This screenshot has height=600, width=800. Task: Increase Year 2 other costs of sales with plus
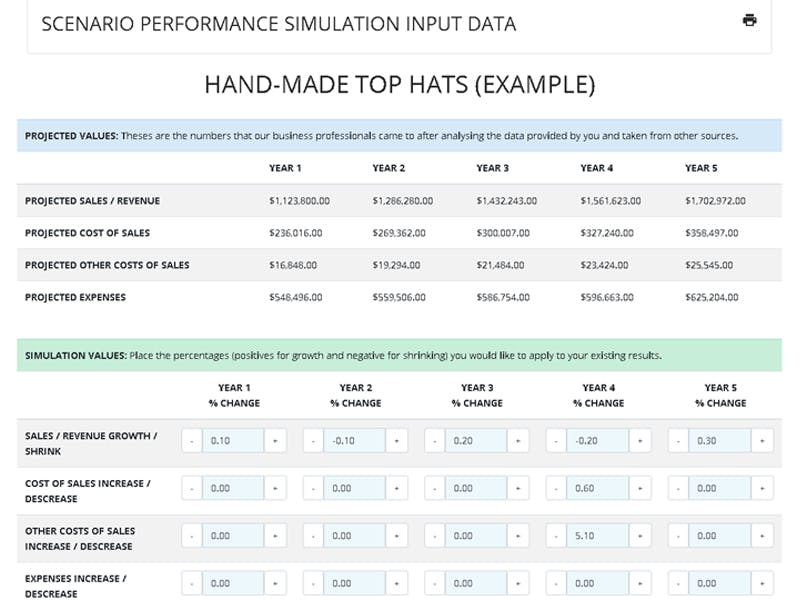tap(396, 536)
